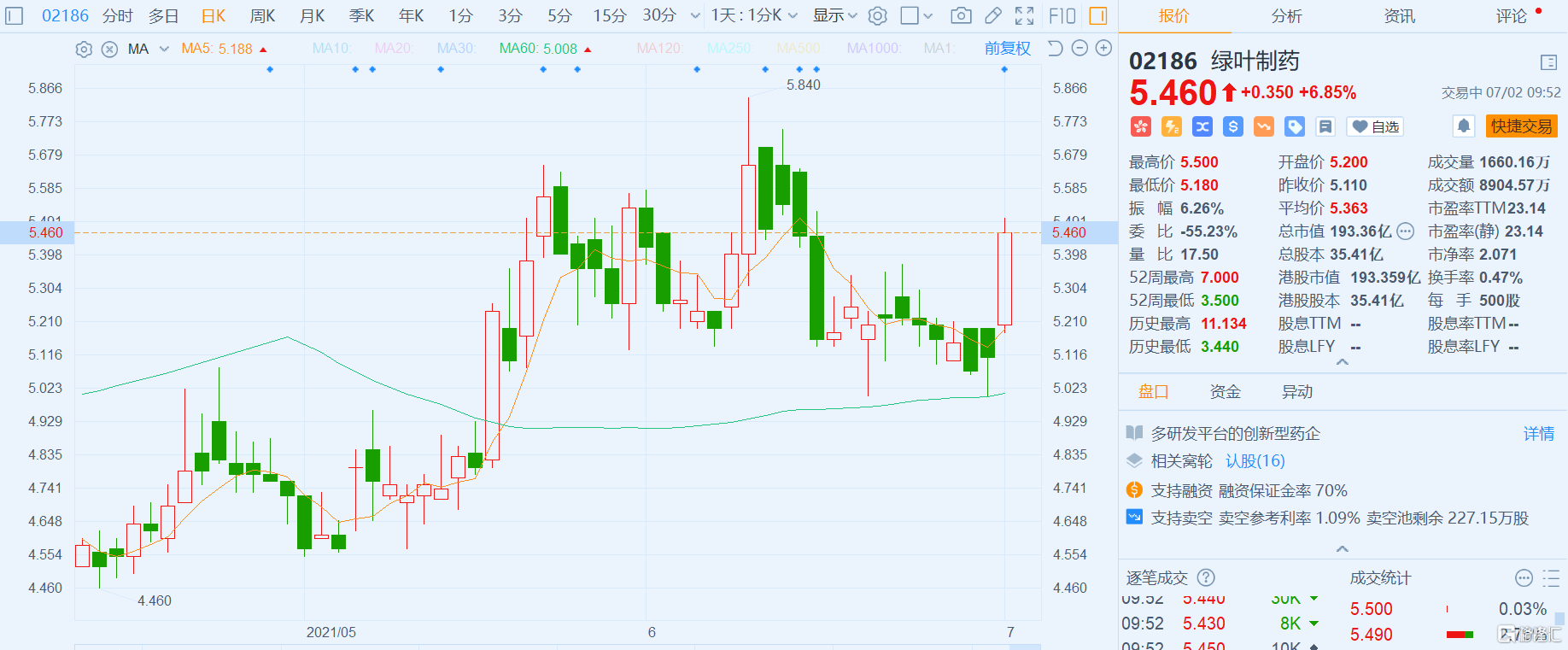
Task: Open the 1天:1分K range dropdown
Action: pyautogui.click(x=754, y=15)
